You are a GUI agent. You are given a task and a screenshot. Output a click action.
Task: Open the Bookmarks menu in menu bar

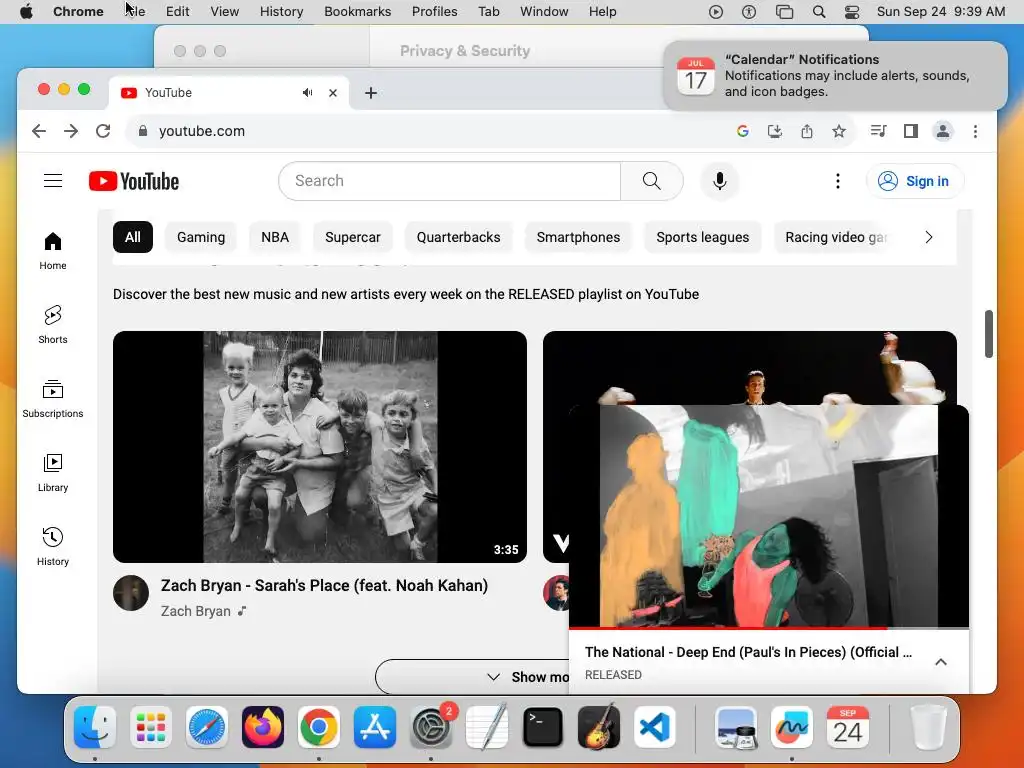[357, 12]
